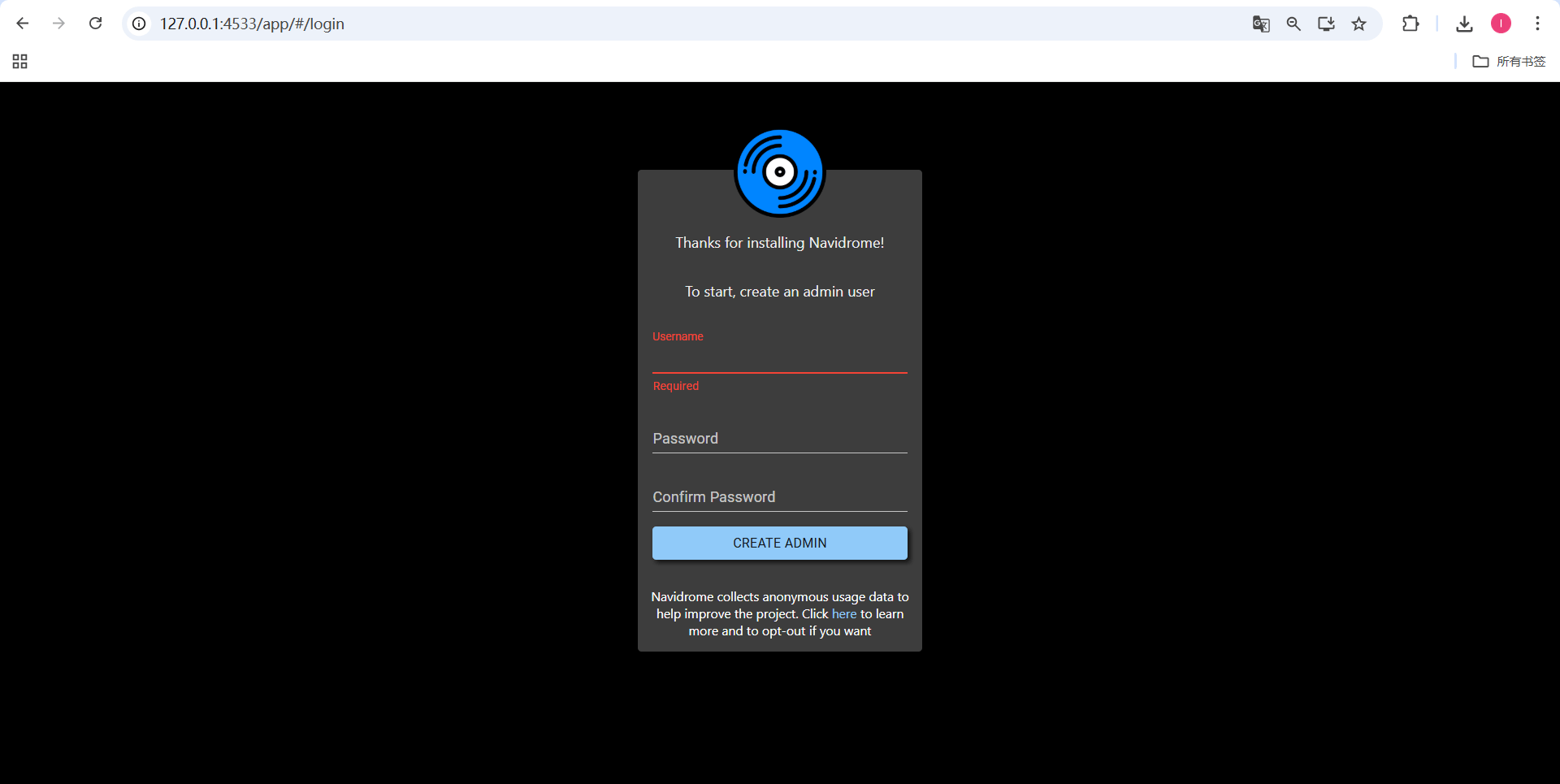Viewport: 1560px width, 784px height.
Task: Click the Navidrome vinyl disc logo
Action: tap(780, 172)
